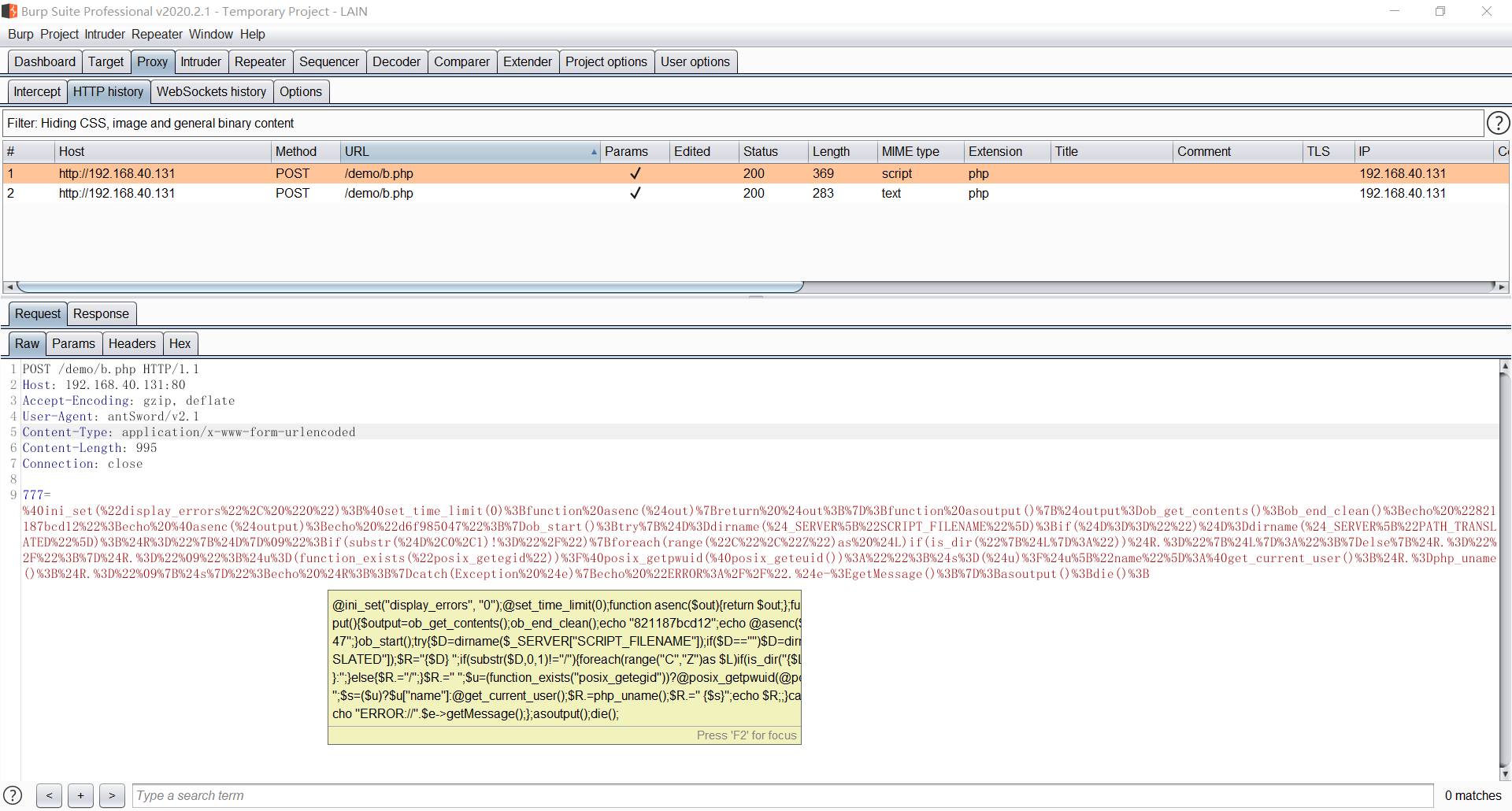1512x811 pixels.
Task: Select history row 2 with length 283
Action: click(x=756, y=193)
